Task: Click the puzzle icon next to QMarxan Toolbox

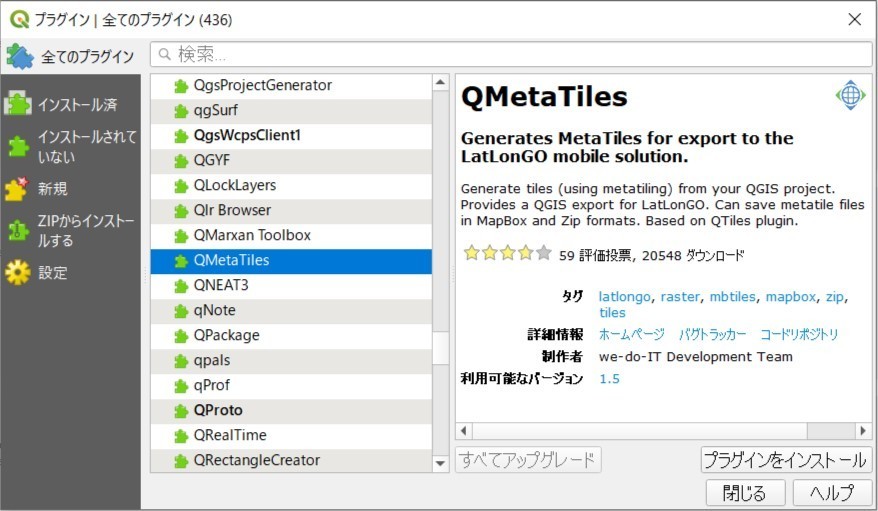Action: [x=180, y=236]
